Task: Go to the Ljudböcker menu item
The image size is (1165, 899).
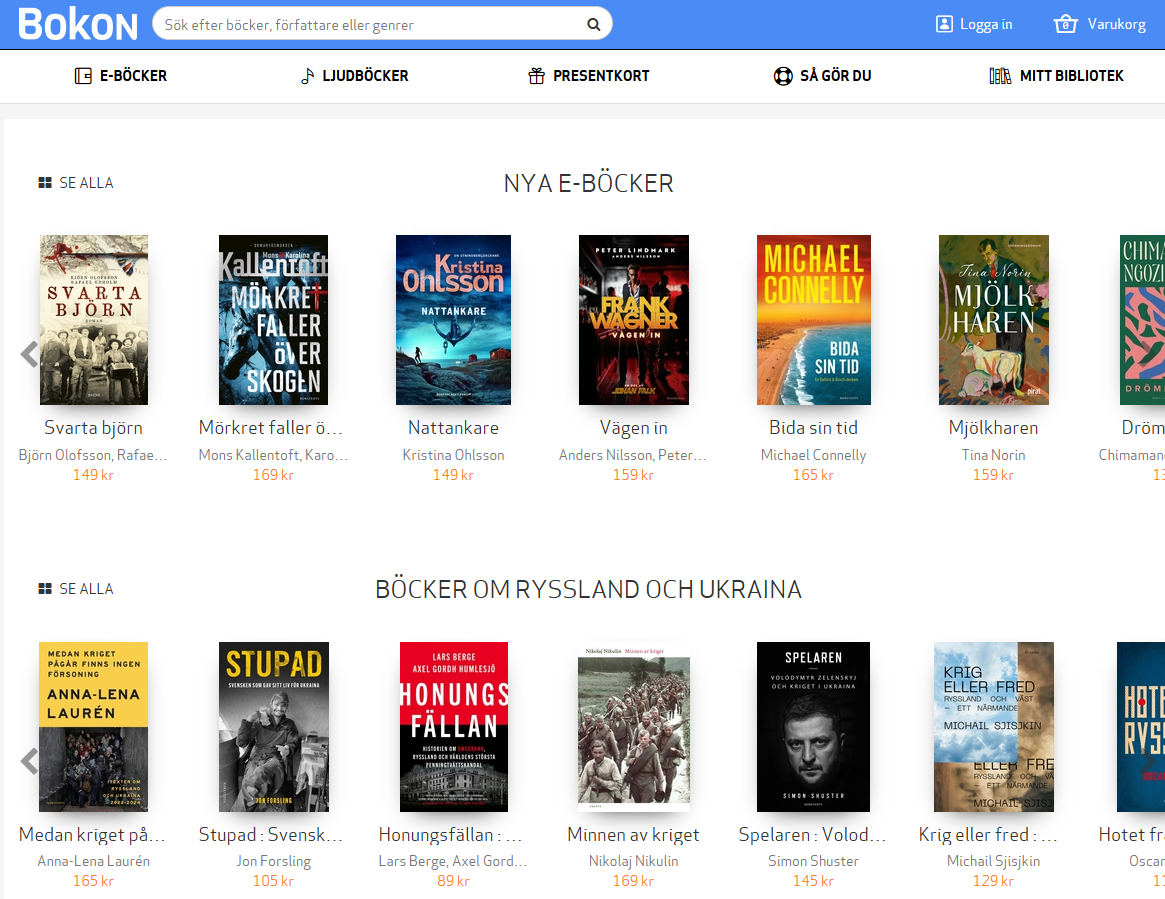Action: coord(355,76)
